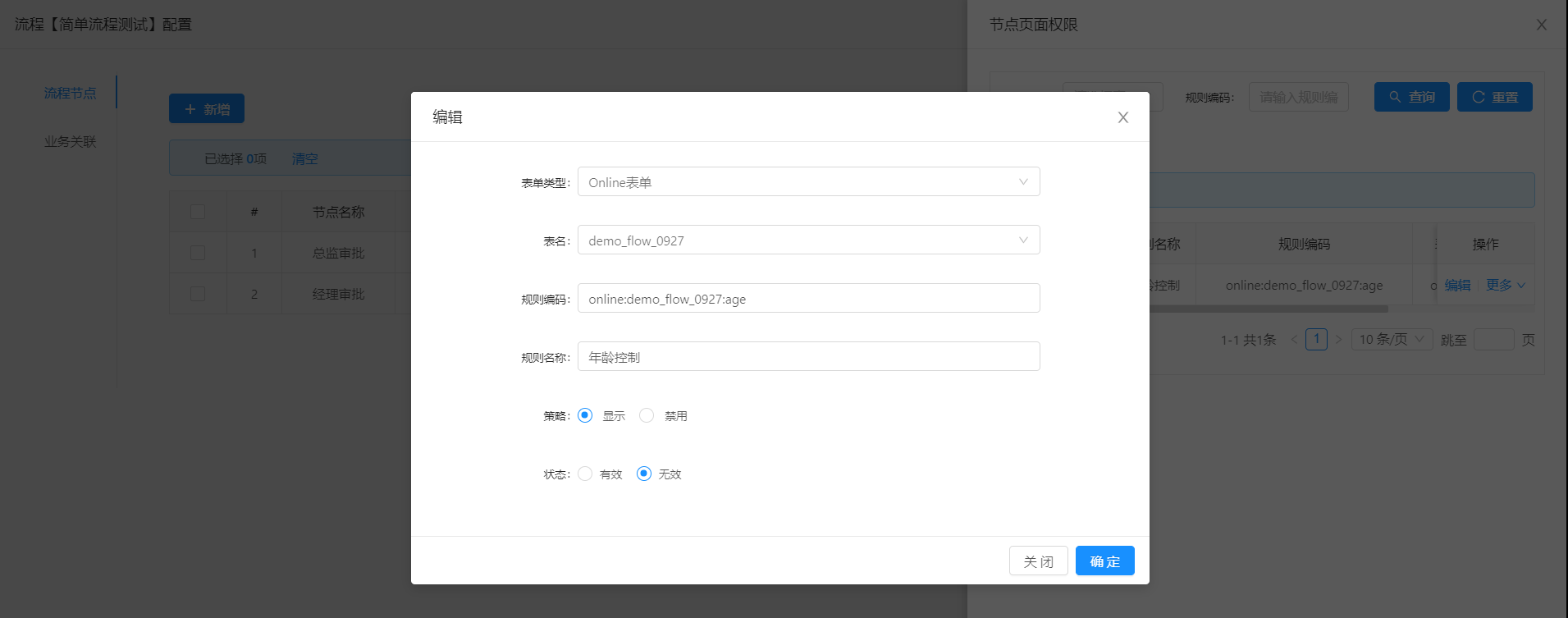Check the 经理审批 row checkbox

point(198,294)
